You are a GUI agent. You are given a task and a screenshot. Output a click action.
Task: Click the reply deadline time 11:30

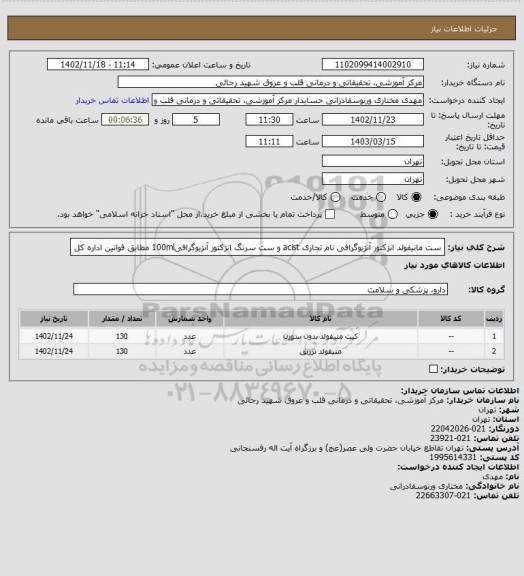pyautogui.click(x=269, y=120)
